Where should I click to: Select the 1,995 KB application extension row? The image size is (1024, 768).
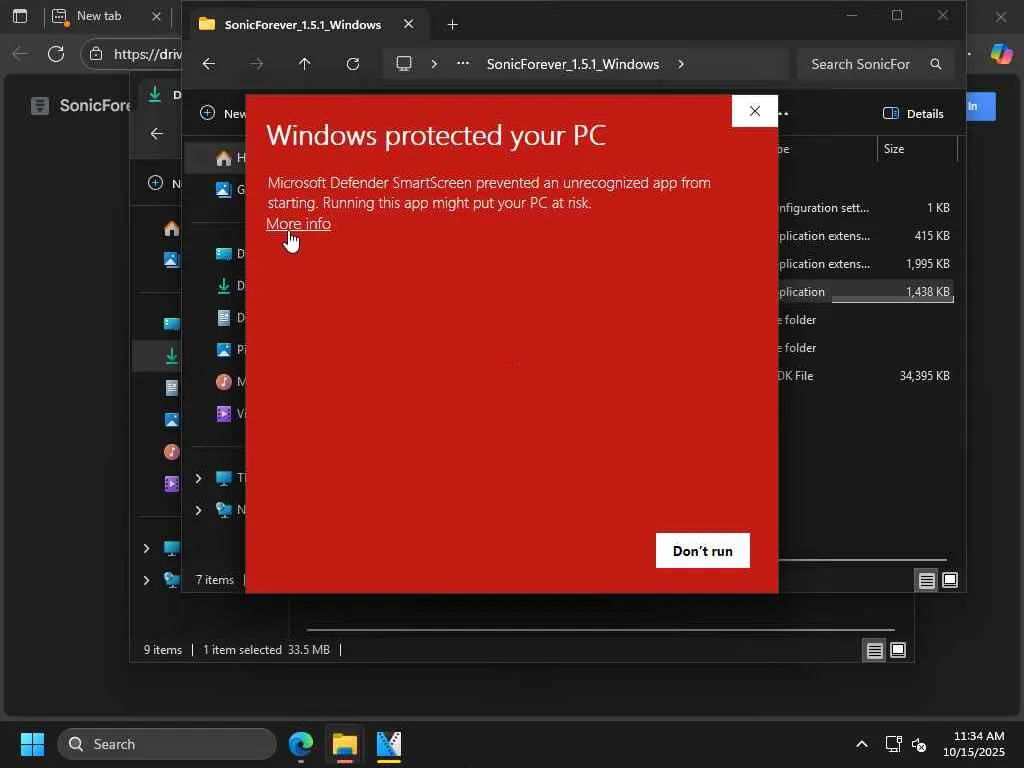pyautogui.click(x=864, y=264)
